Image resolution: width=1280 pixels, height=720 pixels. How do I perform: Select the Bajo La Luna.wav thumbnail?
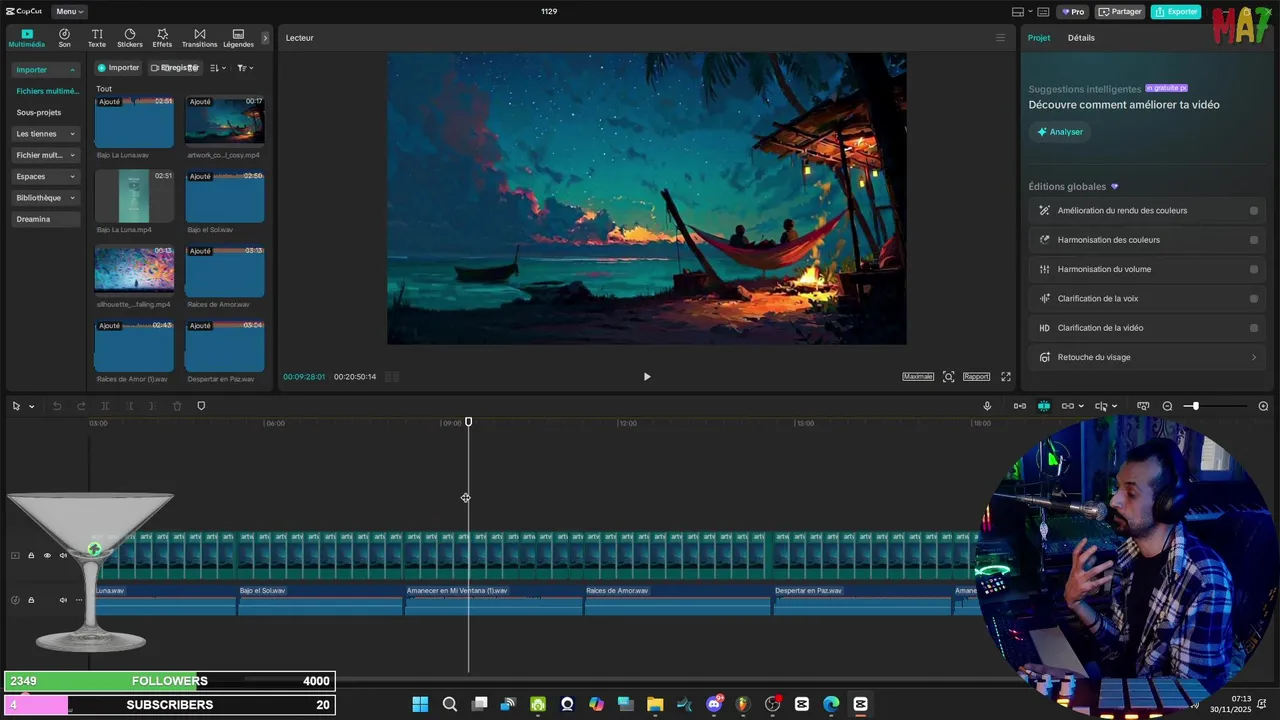tap(134, 122)
